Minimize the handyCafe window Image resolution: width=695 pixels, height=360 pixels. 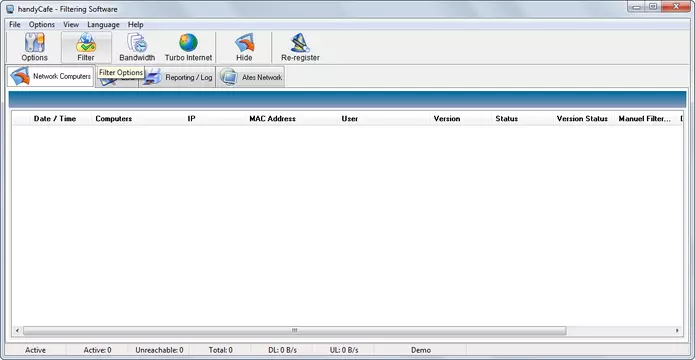coord(637,7)
